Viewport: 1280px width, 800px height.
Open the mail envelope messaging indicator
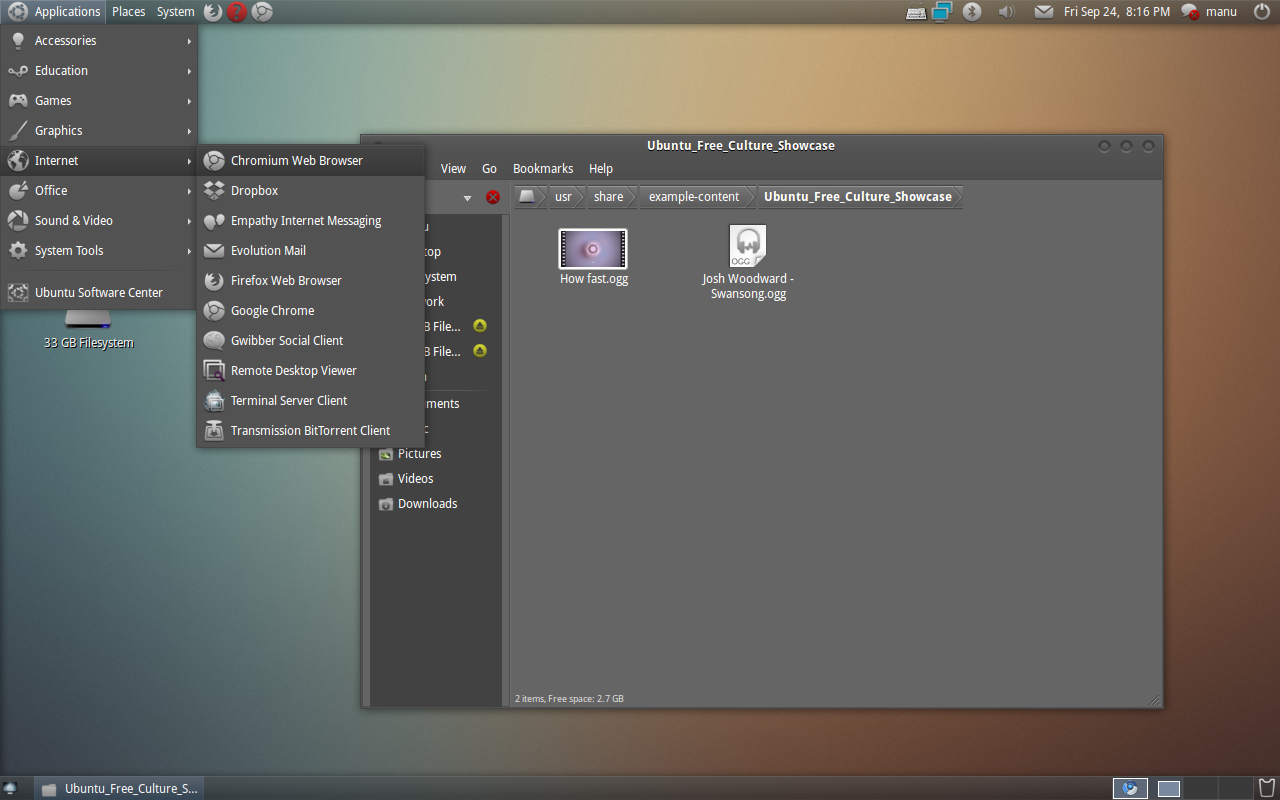pos(1044,12)
